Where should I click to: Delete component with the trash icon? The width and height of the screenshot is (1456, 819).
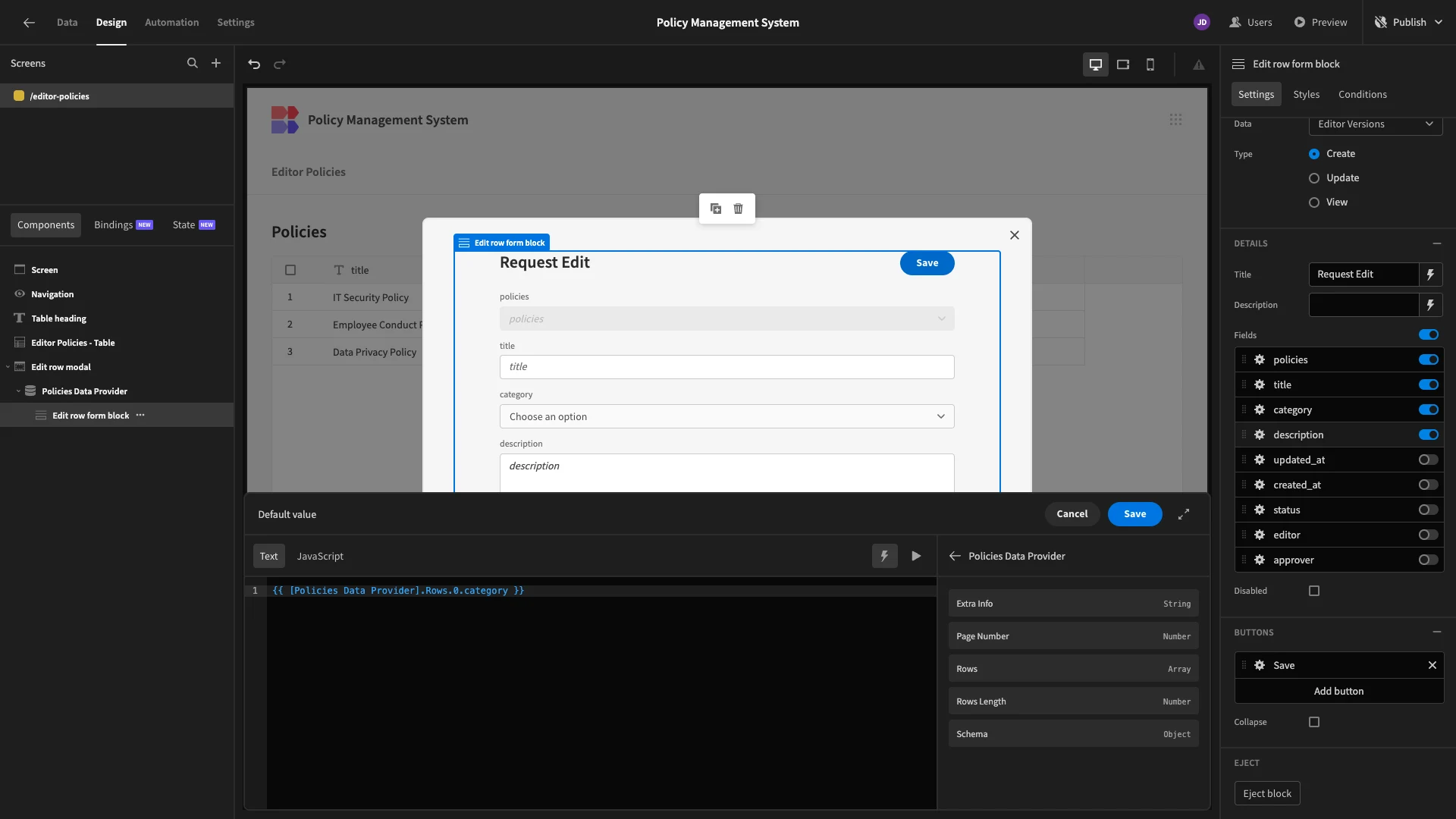pos(739,209)
